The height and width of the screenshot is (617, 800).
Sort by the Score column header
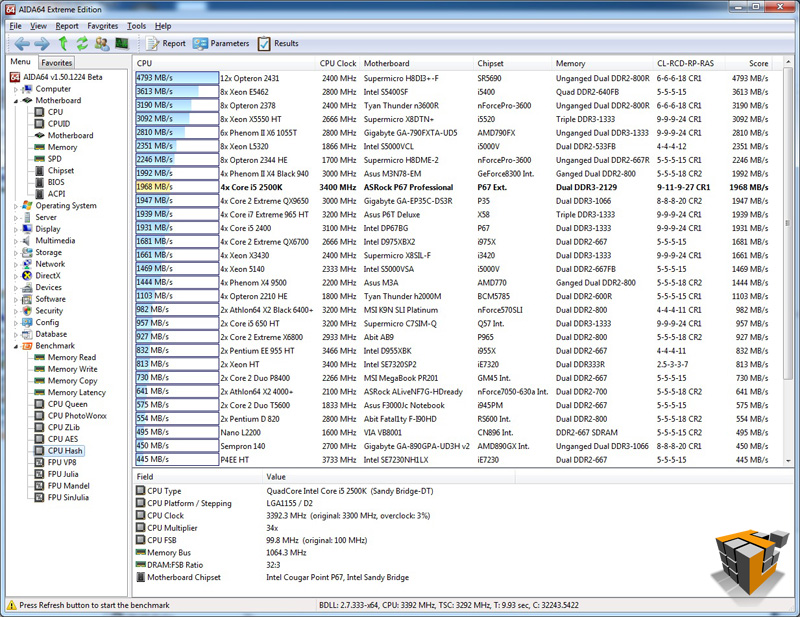tap(748, 63)
